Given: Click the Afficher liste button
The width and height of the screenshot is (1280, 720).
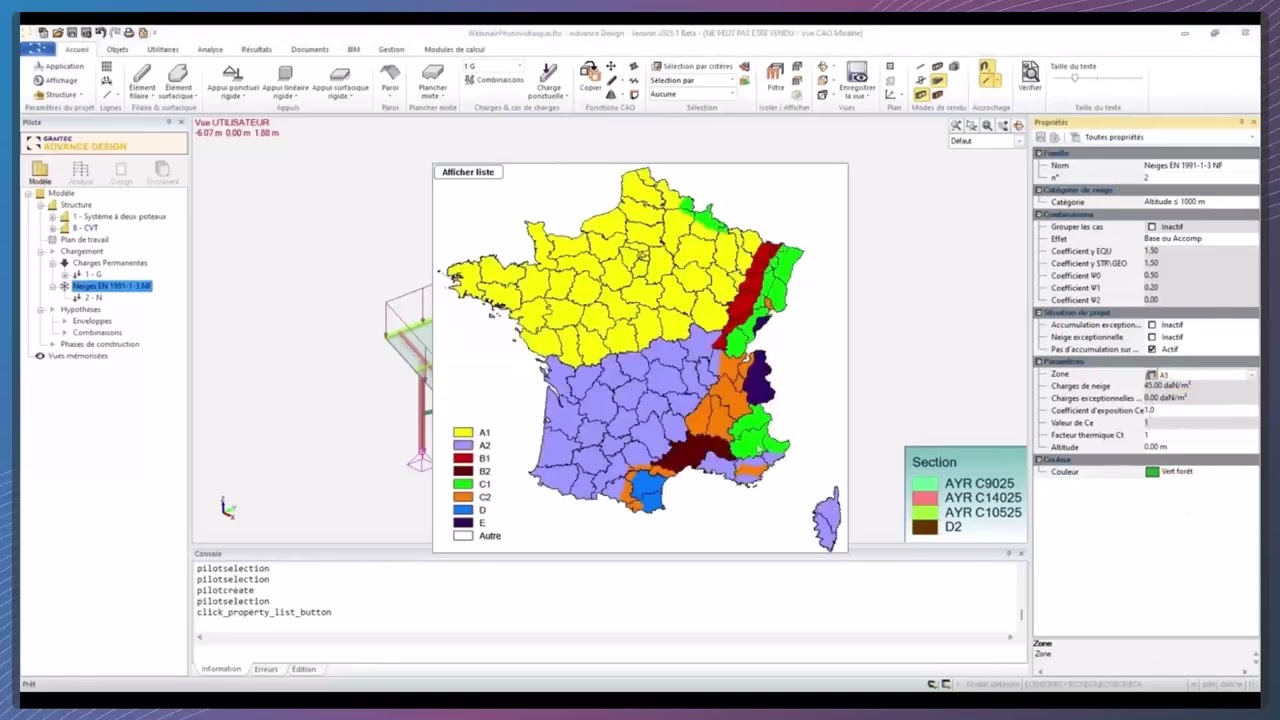Looking at the screenshot, I should 468,172.
